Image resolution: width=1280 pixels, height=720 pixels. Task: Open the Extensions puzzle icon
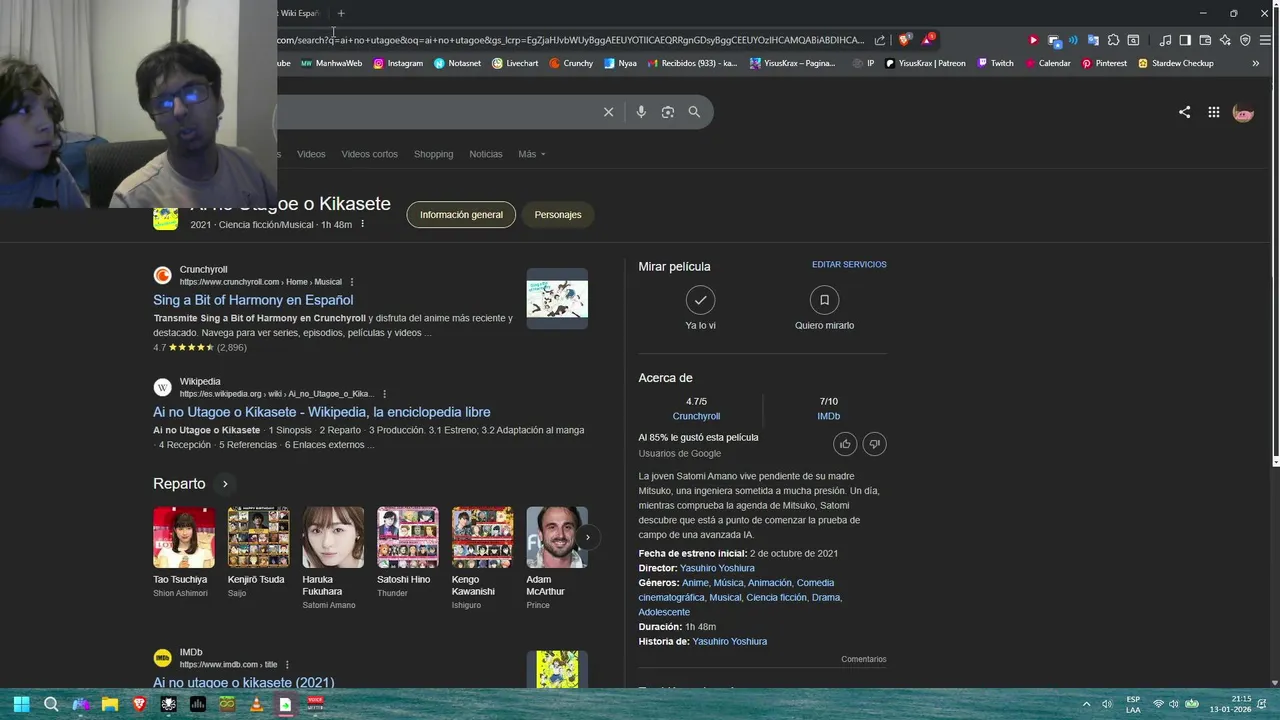coord(1113,40)
